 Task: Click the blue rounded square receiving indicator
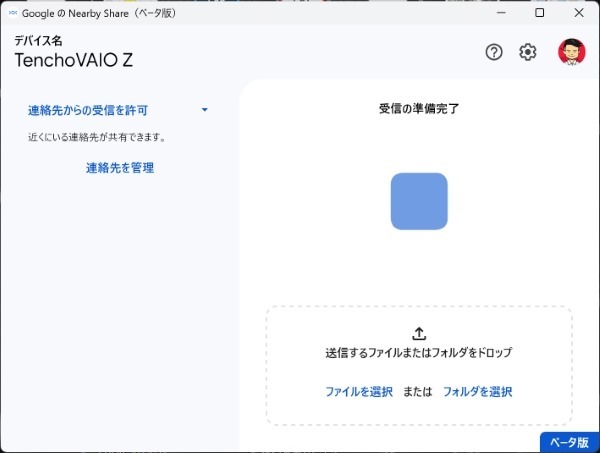[x=419, y=201]
